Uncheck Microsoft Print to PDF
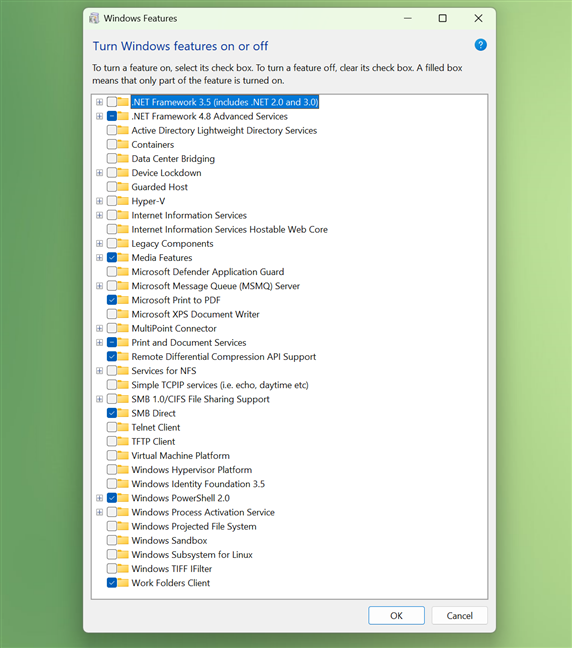This screenshot has width=572, height=648. pyautogui.click(x=112, y=300)
